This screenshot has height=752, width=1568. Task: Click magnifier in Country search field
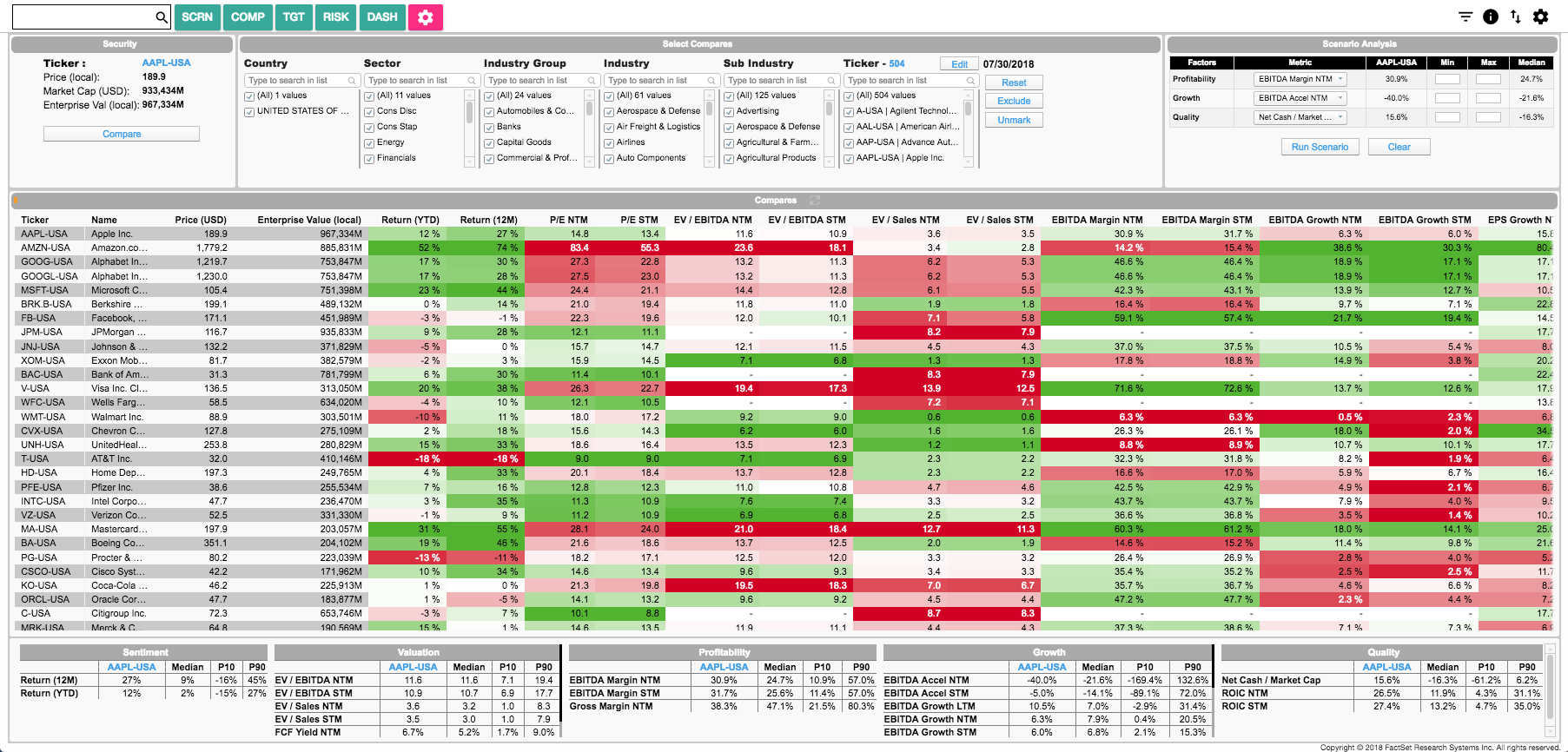pos(352,81)
